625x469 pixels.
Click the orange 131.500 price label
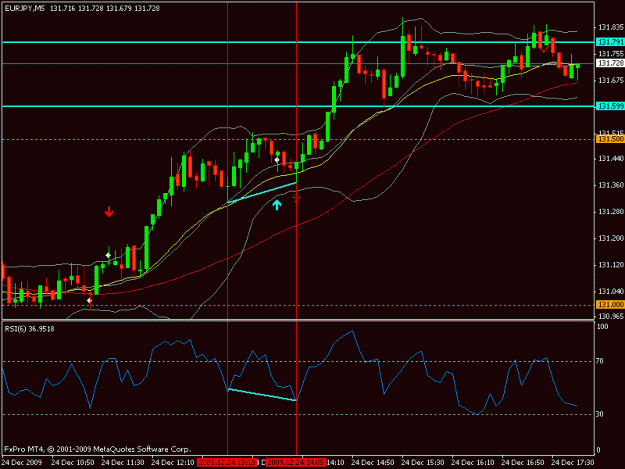point(610,139)
